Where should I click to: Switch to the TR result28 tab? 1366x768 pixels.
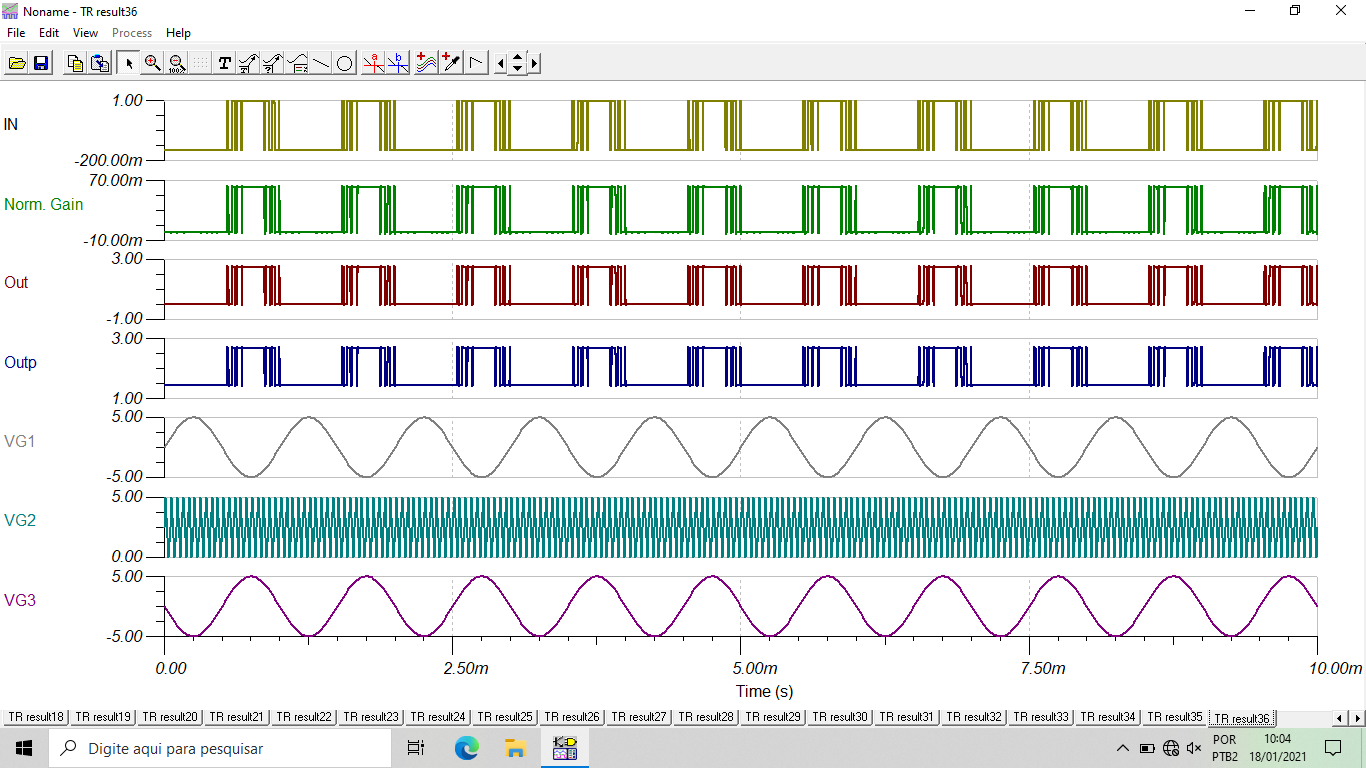[706, 717]
